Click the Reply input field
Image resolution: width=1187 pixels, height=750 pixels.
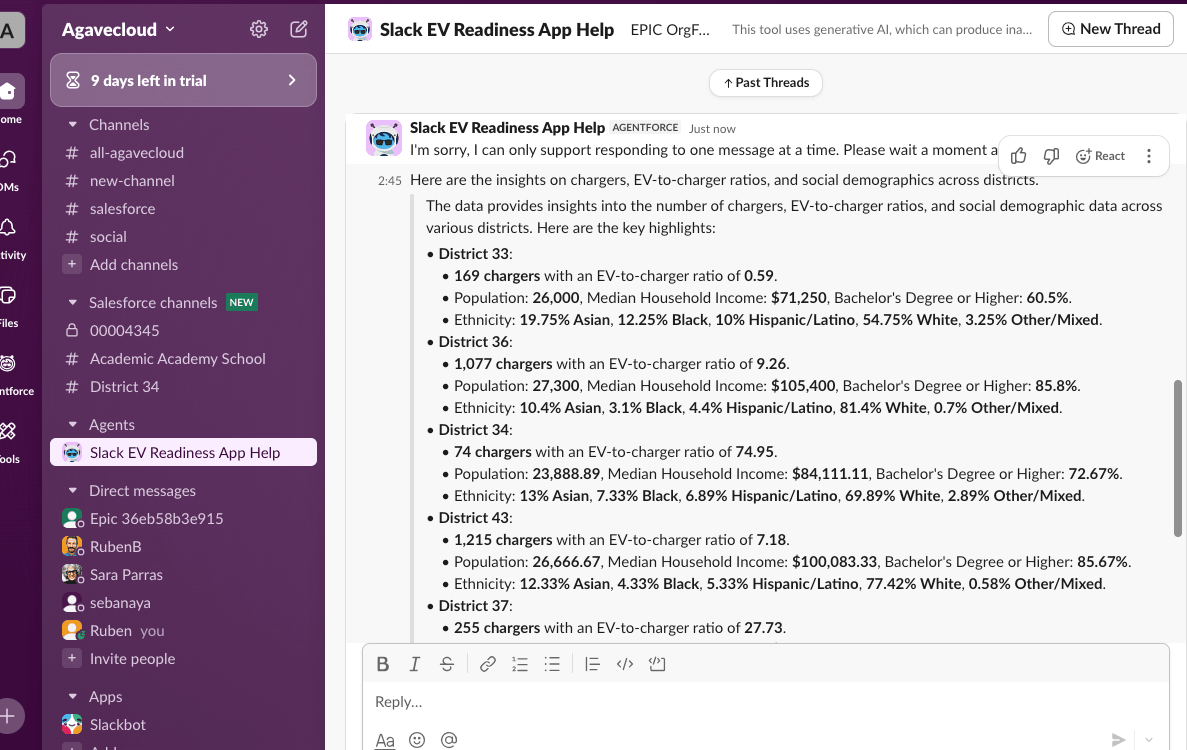click(765, 702)
